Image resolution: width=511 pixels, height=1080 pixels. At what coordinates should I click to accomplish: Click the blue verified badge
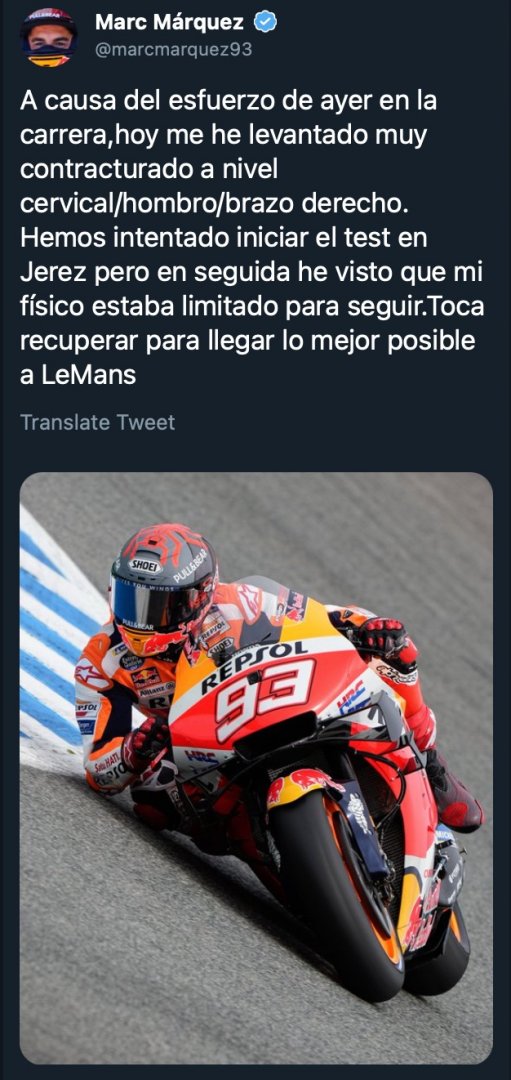click(266, 23)
